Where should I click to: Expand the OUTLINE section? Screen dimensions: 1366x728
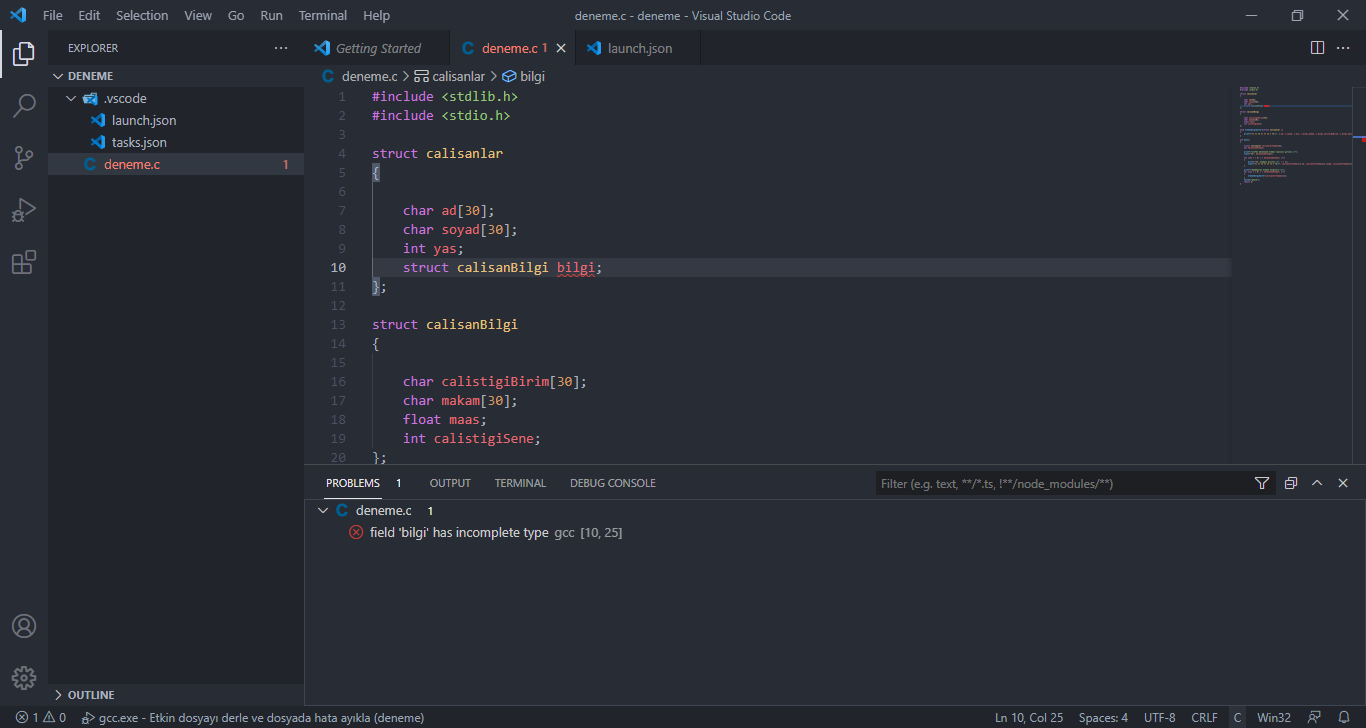[58, 695]
